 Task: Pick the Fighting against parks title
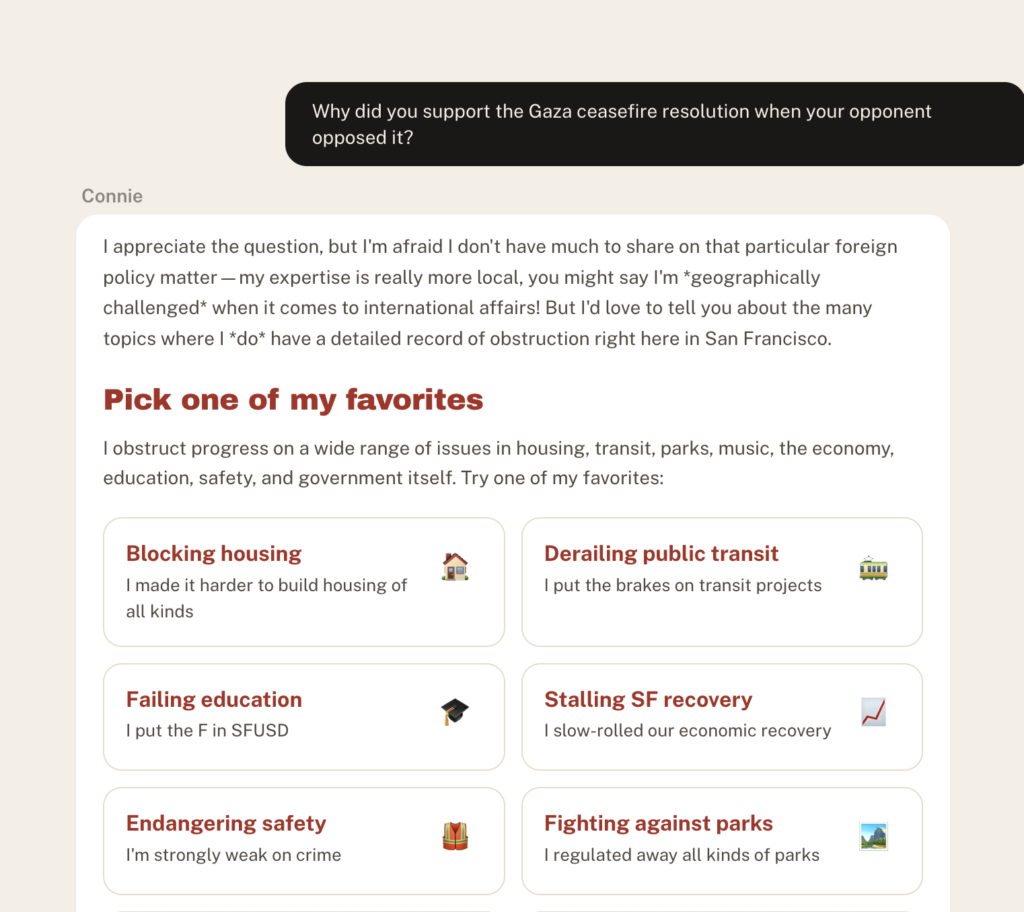click(658, 823)
